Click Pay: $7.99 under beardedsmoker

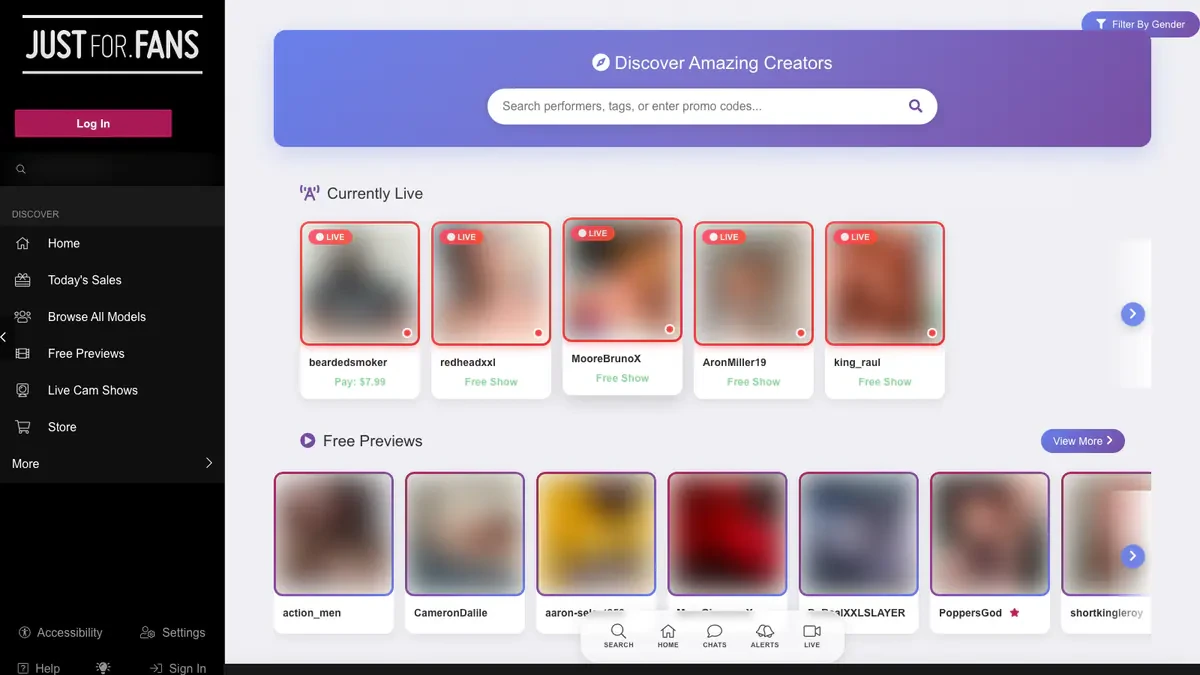(360, 382)
